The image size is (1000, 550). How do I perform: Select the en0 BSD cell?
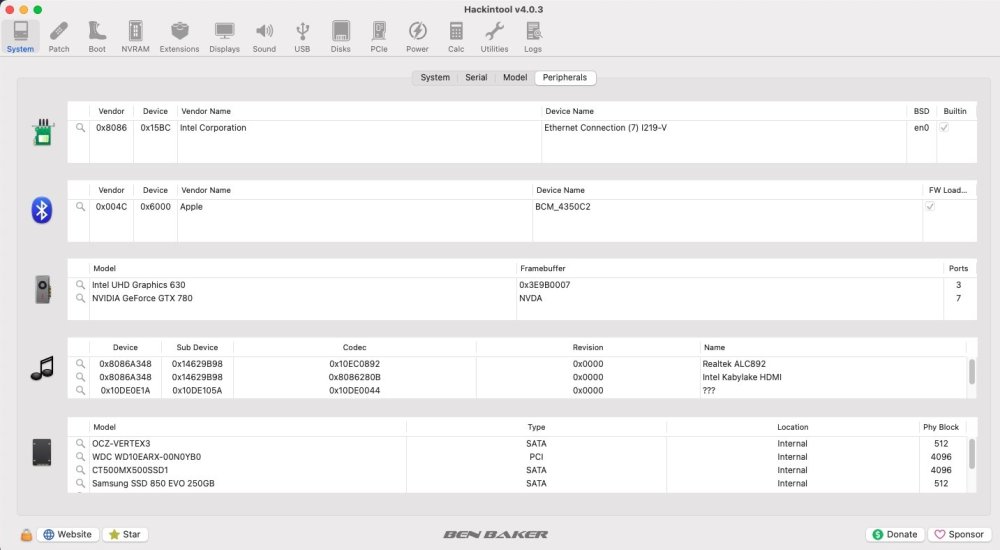pos(922,128)
